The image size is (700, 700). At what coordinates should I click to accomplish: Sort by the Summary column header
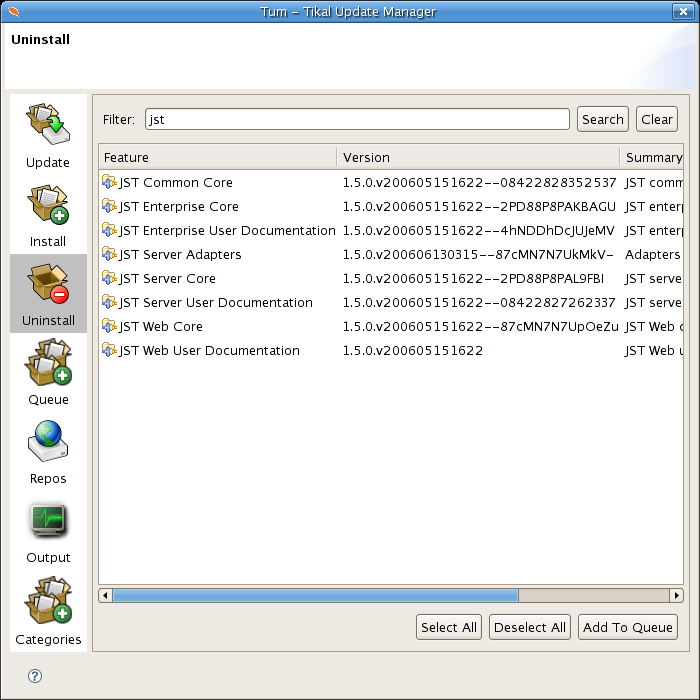coord(651,158)
